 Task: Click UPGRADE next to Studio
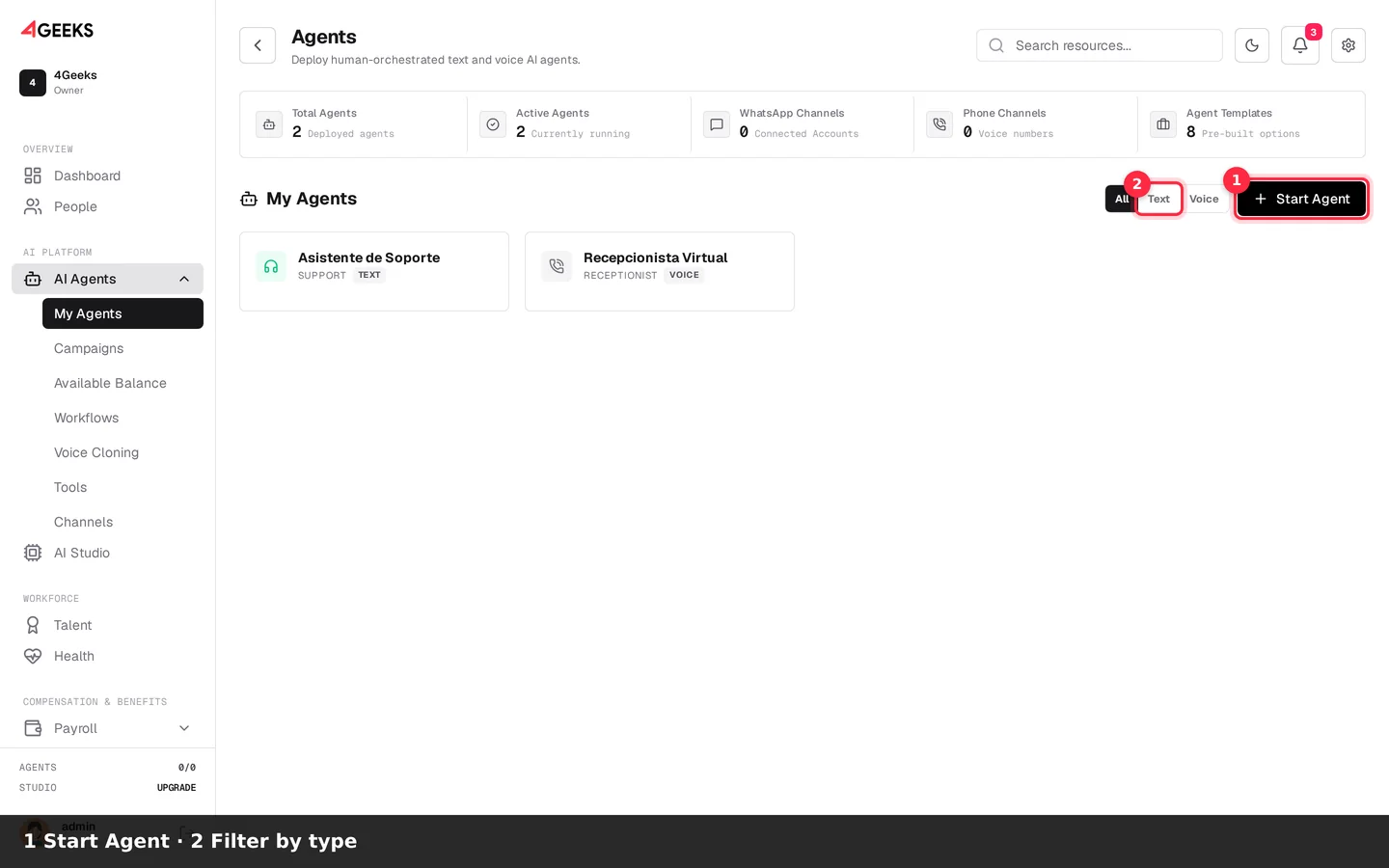177,788
